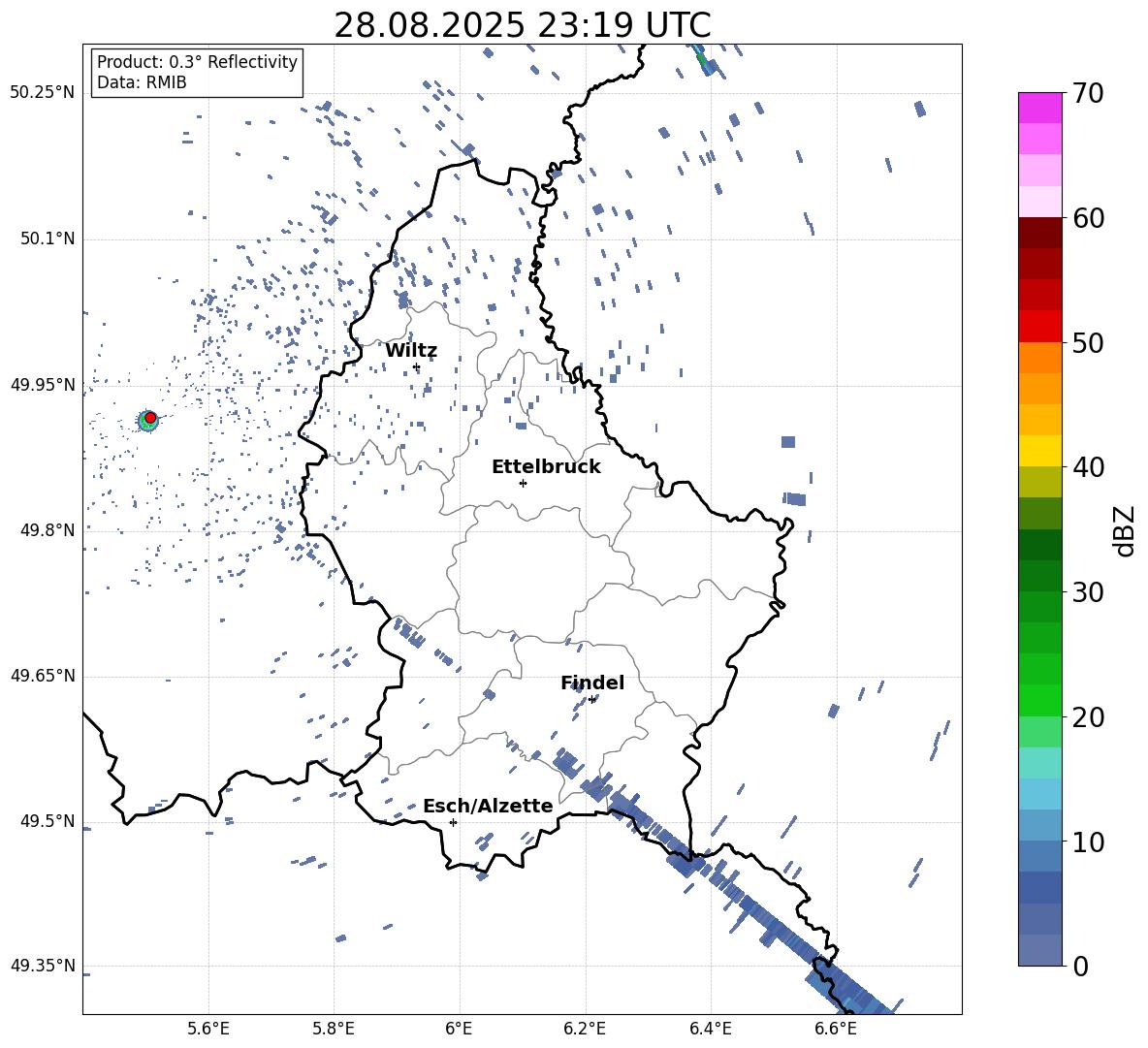
Task: Click 'Data: RMIB' label
Action: tap(142, 82)
